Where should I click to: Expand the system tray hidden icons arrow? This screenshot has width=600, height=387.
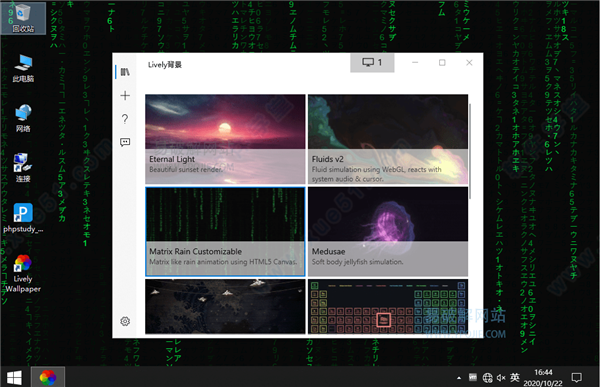point(459,378)
